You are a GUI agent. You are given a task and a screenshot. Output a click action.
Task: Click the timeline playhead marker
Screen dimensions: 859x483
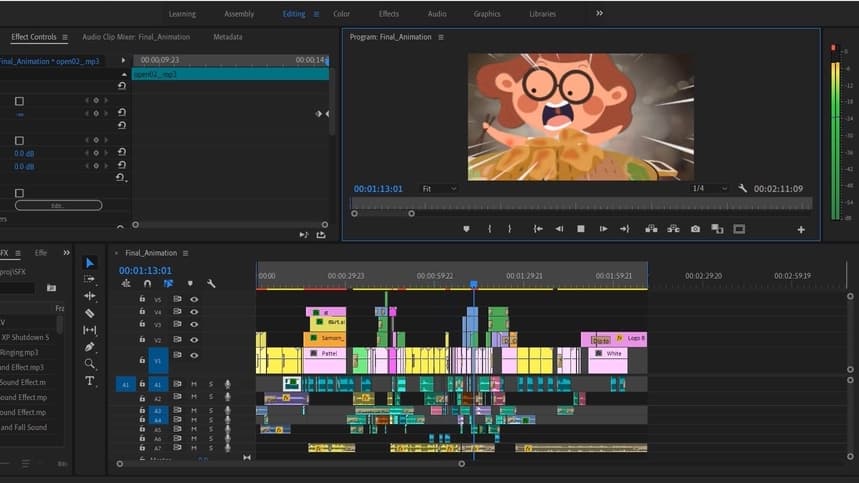(474, 284)
